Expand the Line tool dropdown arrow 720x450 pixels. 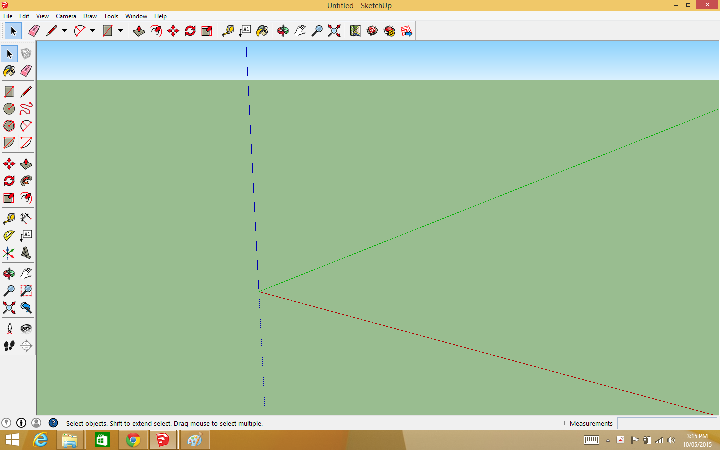[x=64, y=31]
